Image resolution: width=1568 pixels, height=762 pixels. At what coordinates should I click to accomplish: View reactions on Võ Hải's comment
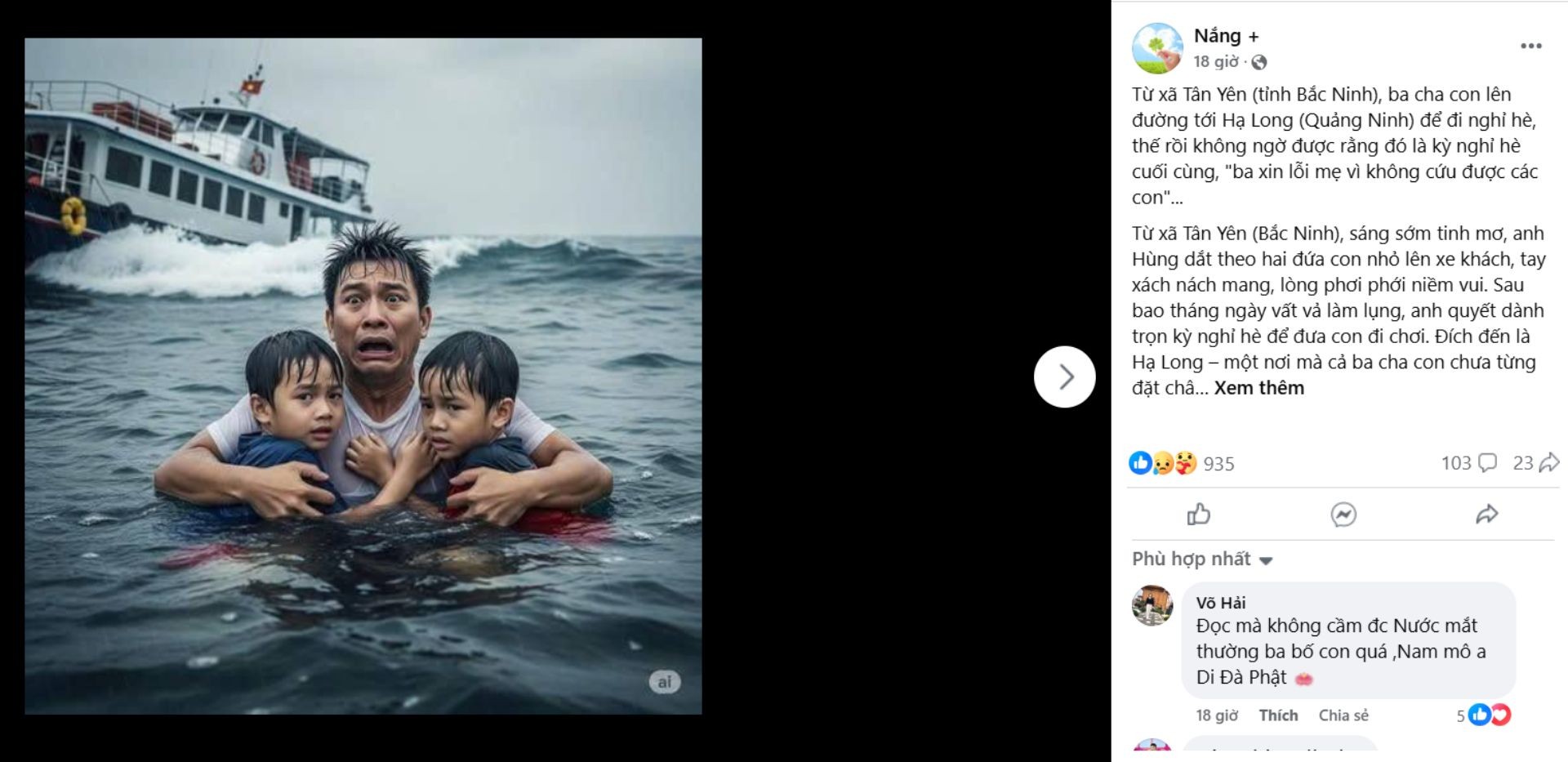click(1490, 715)
